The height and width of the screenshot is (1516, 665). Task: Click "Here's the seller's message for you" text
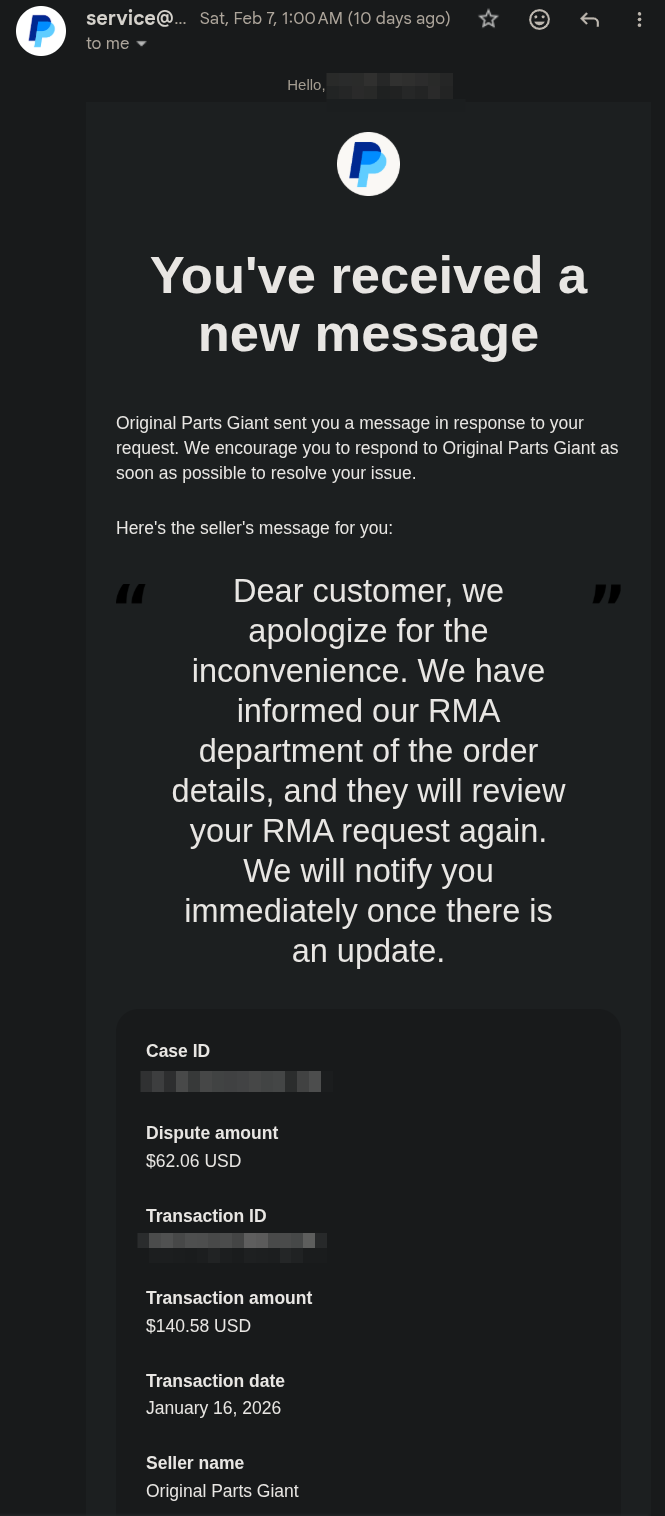(x=254, y=527)
